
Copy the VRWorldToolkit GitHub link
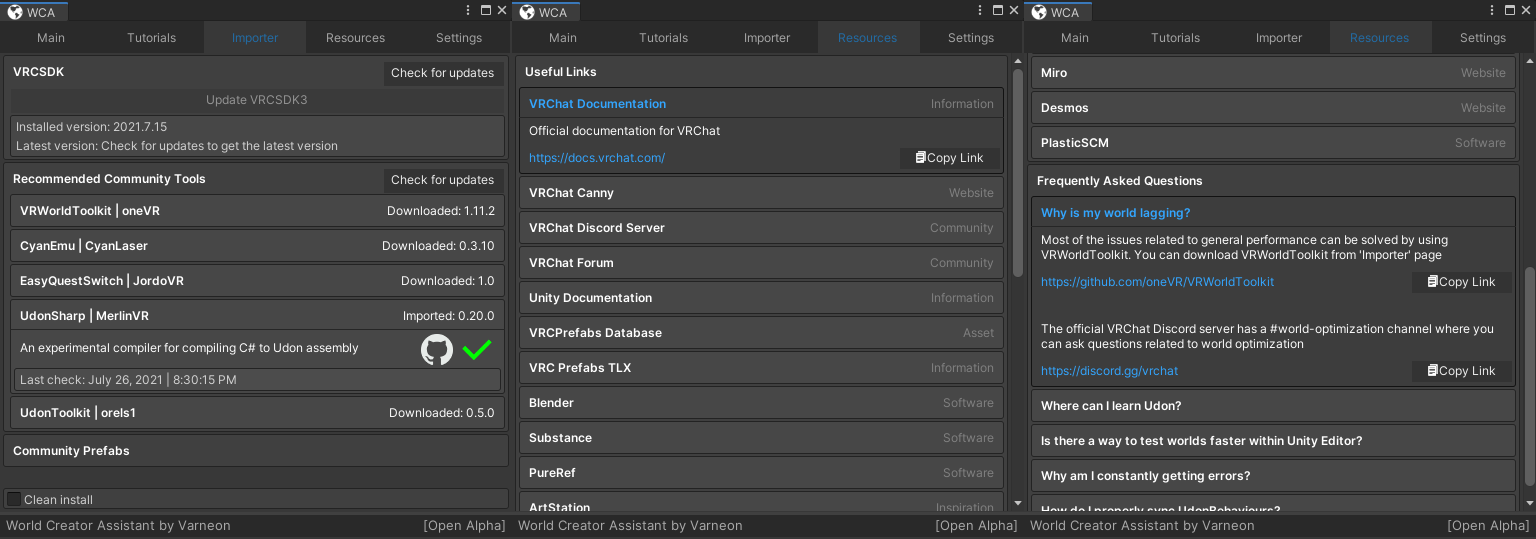(1461, 282)
